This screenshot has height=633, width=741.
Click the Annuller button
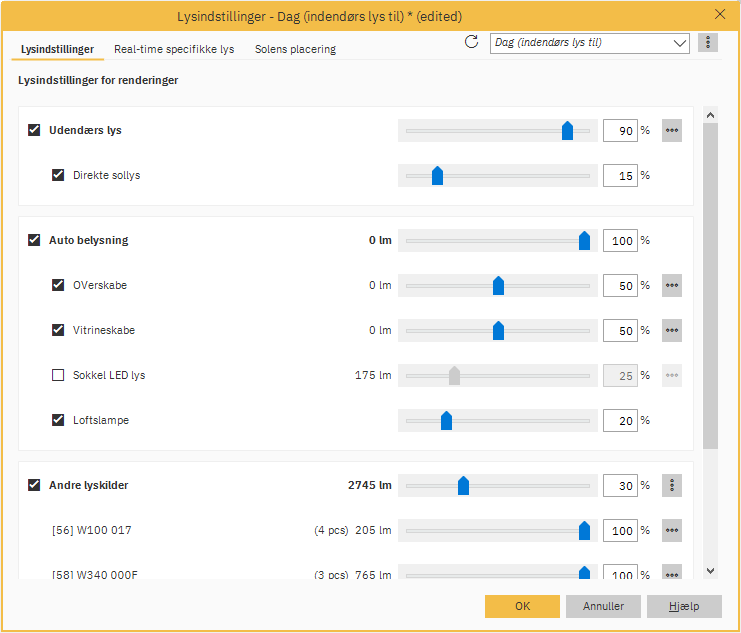click(603, 606)
